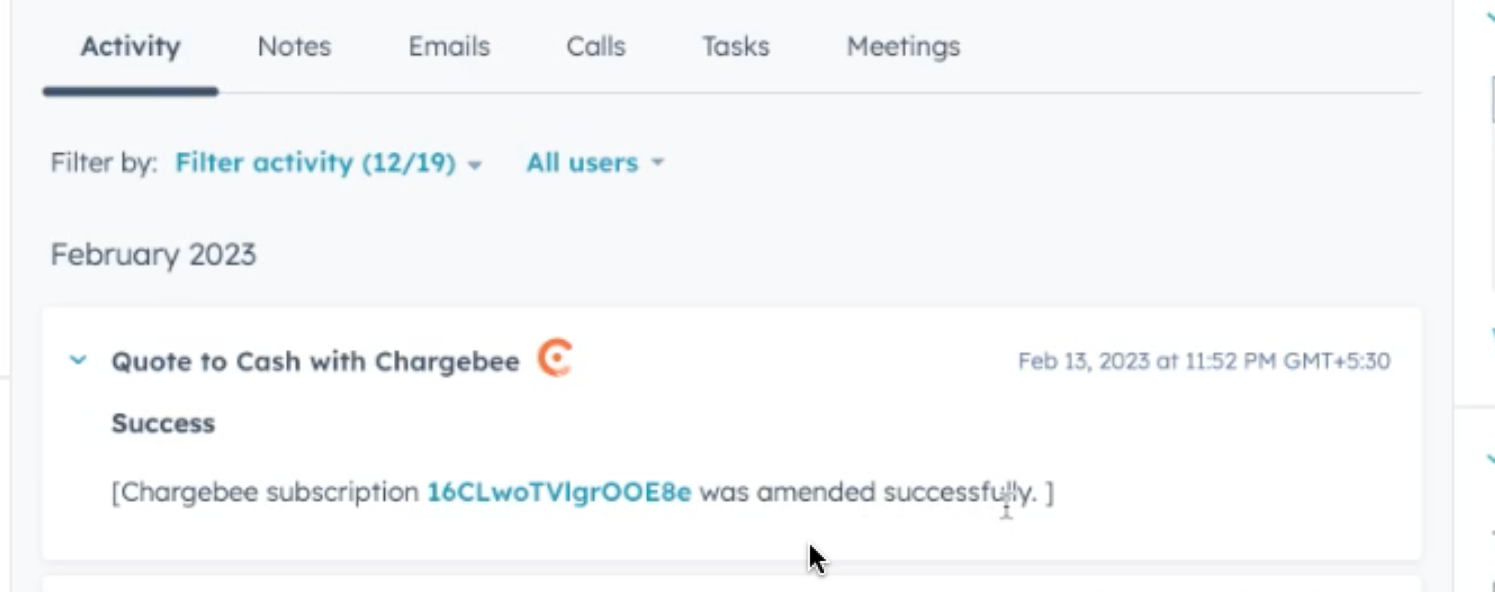Switch to the Activity tab
Screen dimensions: 1495x592
pos(130,47)
